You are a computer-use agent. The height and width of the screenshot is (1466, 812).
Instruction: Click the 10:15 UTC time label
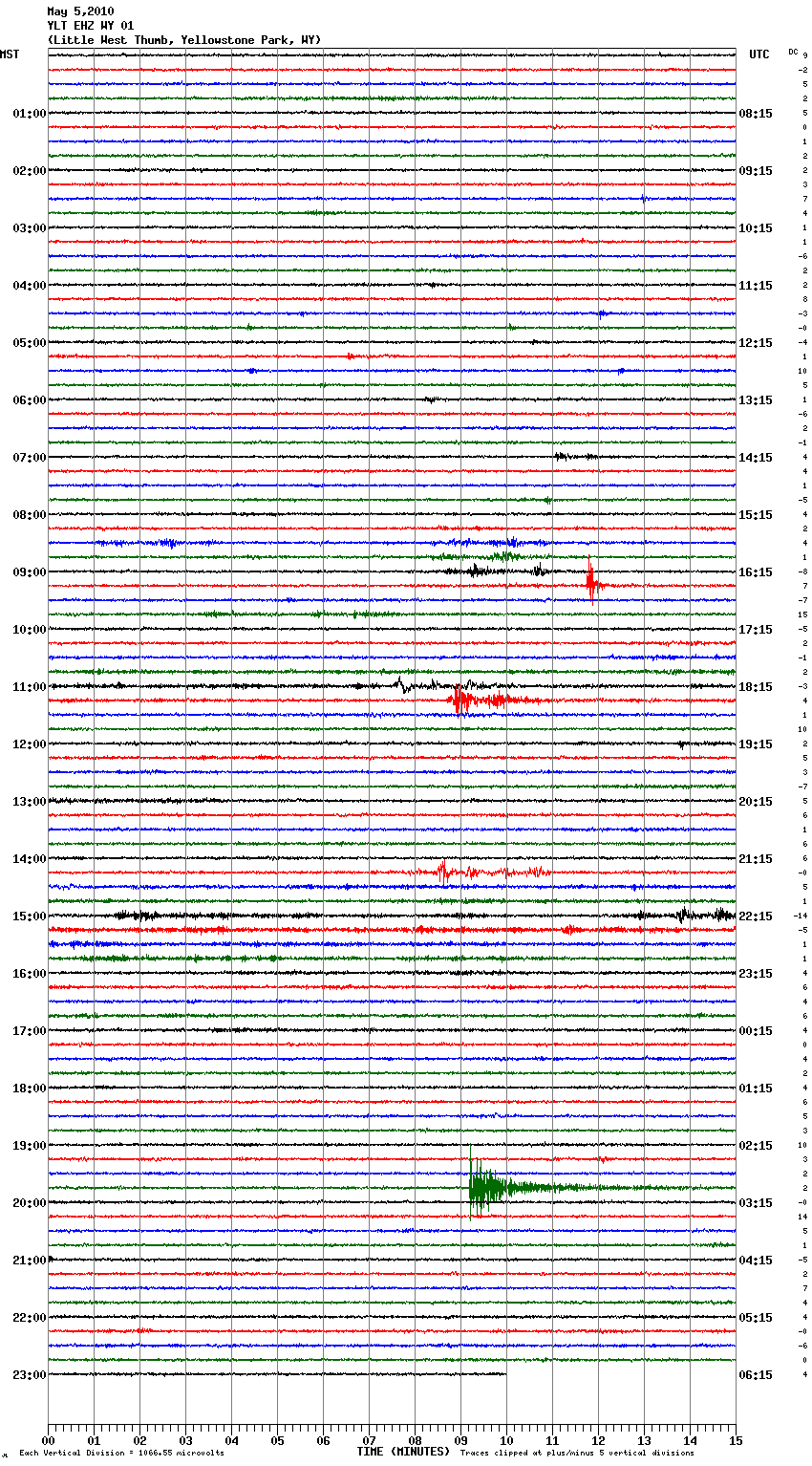[x=756, y=228]
